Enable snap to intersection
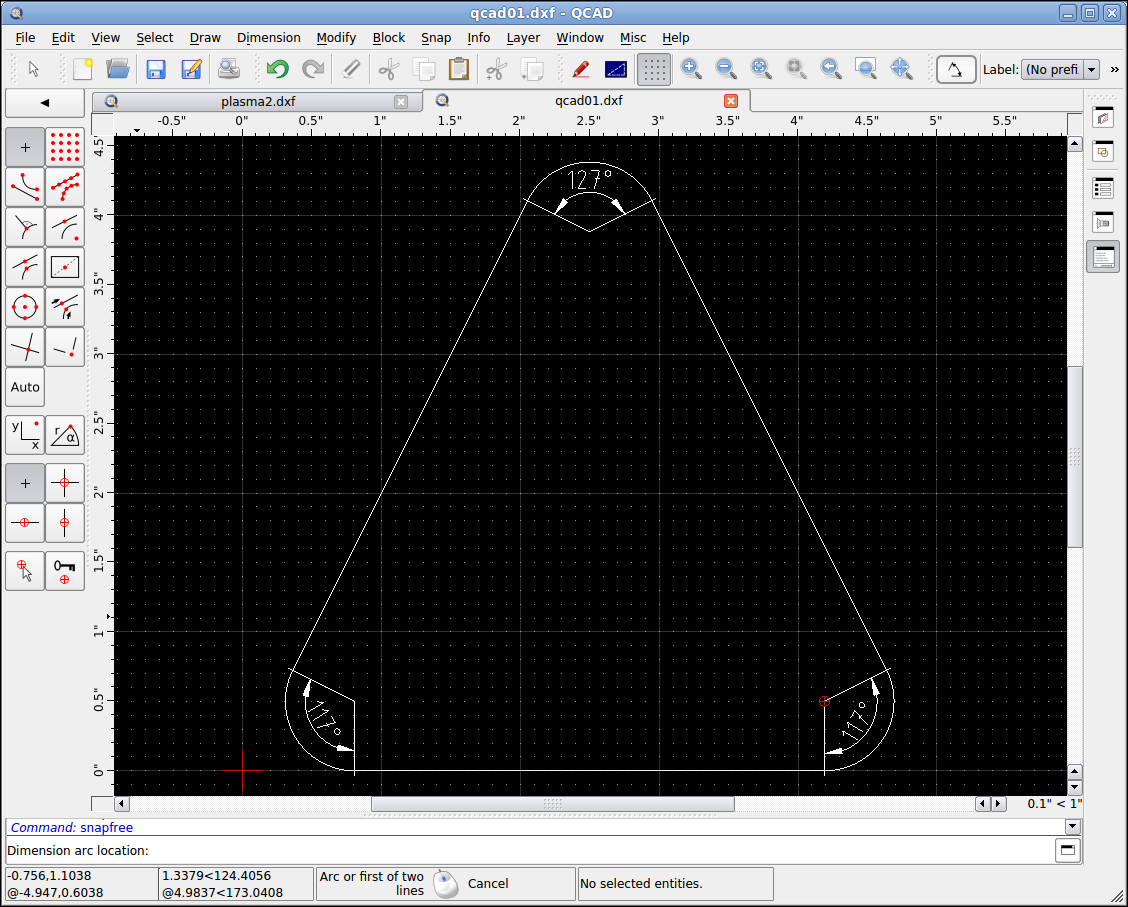 (25, 347)
